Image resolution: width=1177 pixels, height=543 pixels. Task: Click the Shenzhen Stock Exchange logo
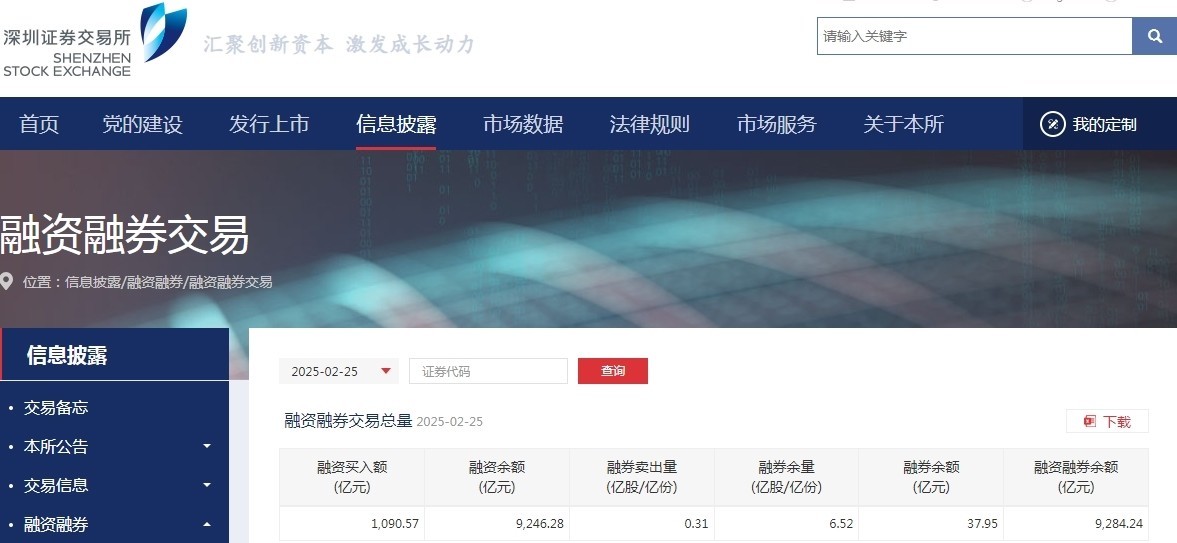coord(94,40)
